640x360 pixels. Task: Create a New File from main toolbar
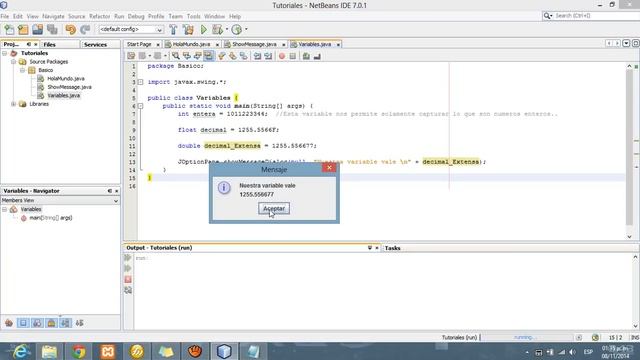(x=9, y=29)
